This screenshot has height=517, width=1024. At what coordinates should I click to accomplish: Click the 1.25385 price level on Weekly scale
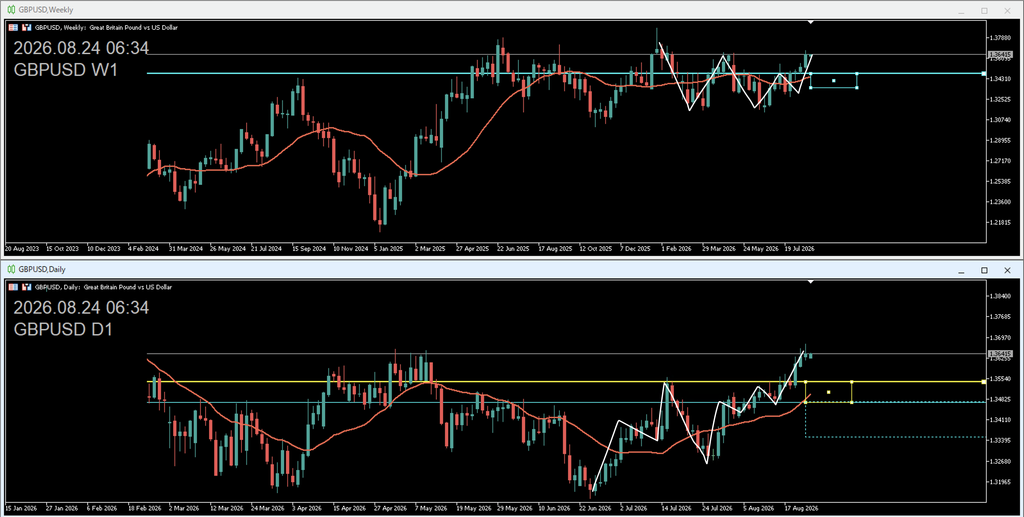1002,181
